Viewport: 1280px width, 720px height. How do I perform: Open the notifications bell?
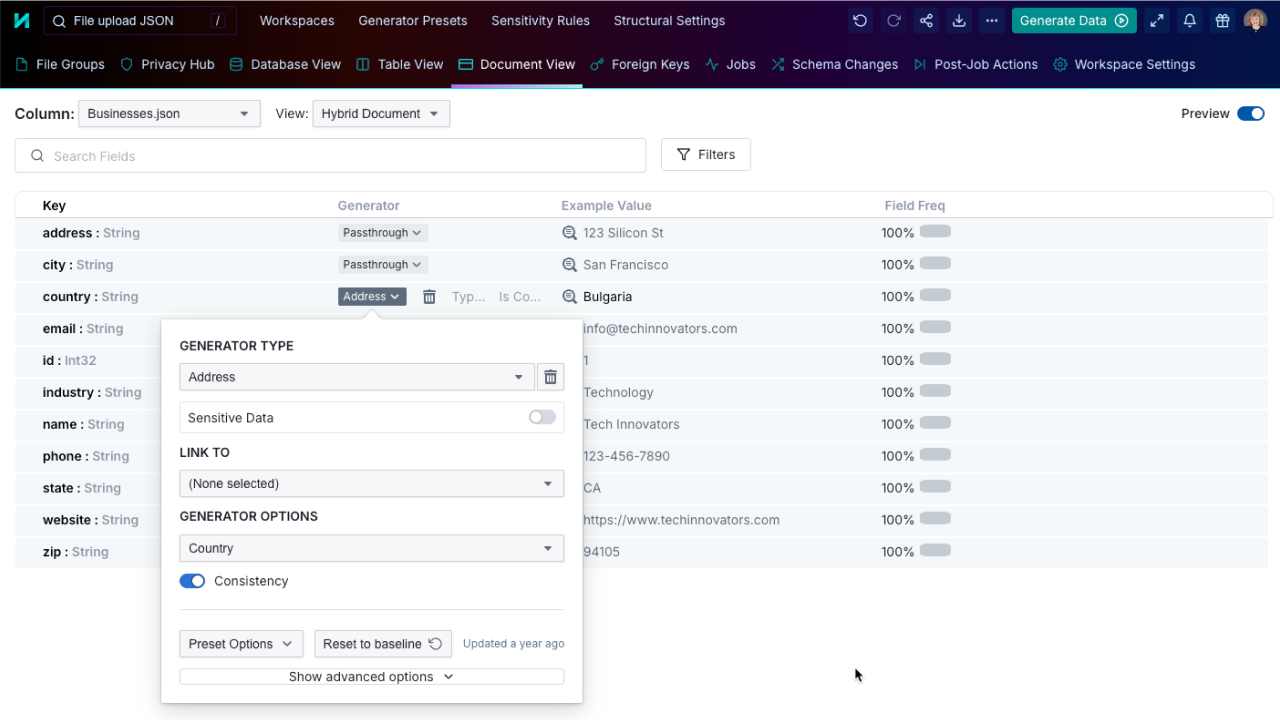[1189, 20]
